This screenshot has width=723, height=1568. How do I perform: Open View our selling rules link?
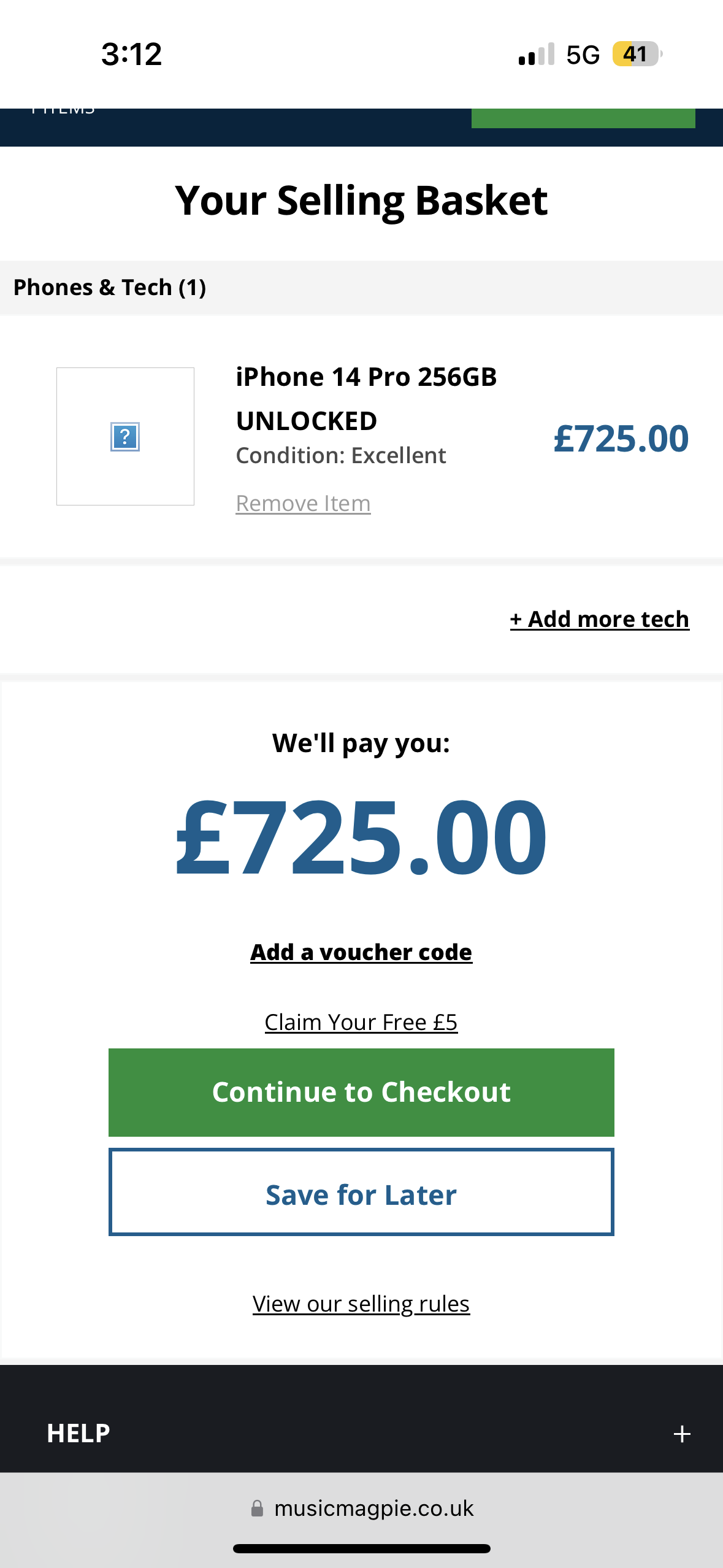(361, 1304)
